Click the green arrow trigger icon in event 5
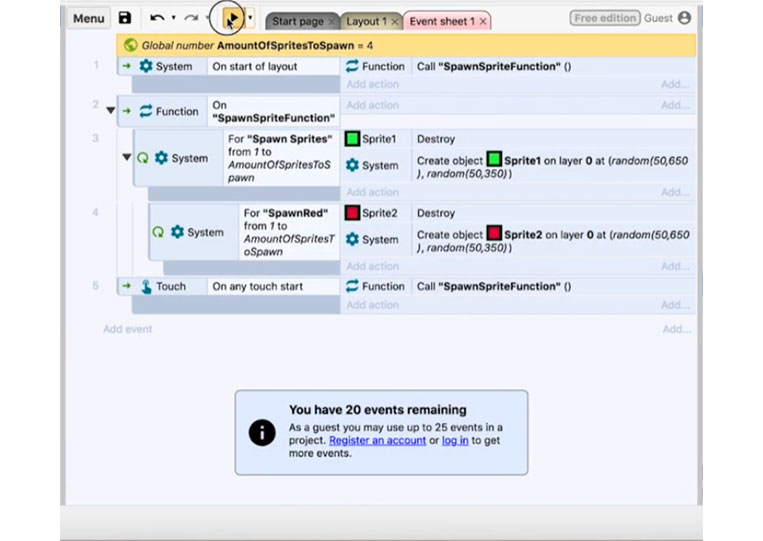 127,286
